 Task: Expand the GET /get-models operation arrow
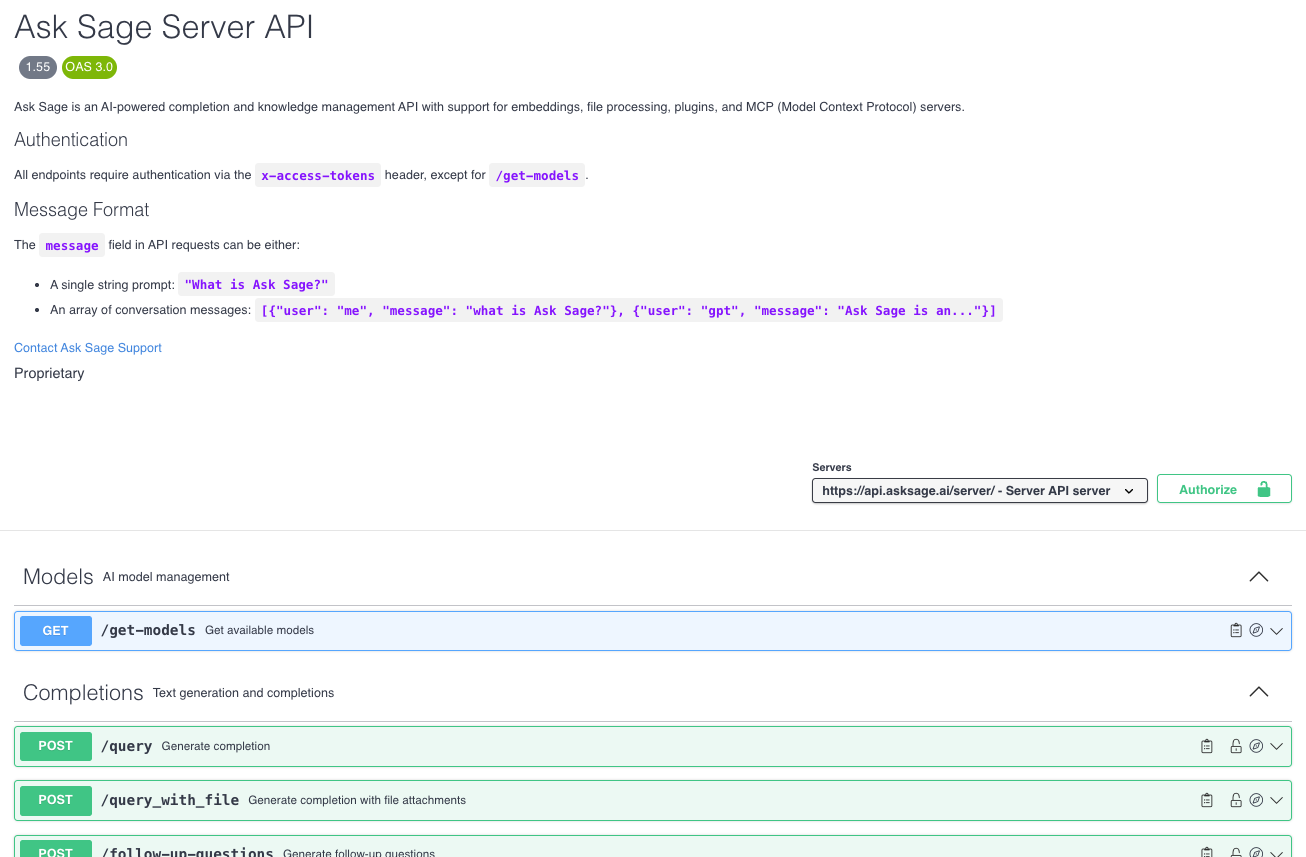coord(1276,631)
